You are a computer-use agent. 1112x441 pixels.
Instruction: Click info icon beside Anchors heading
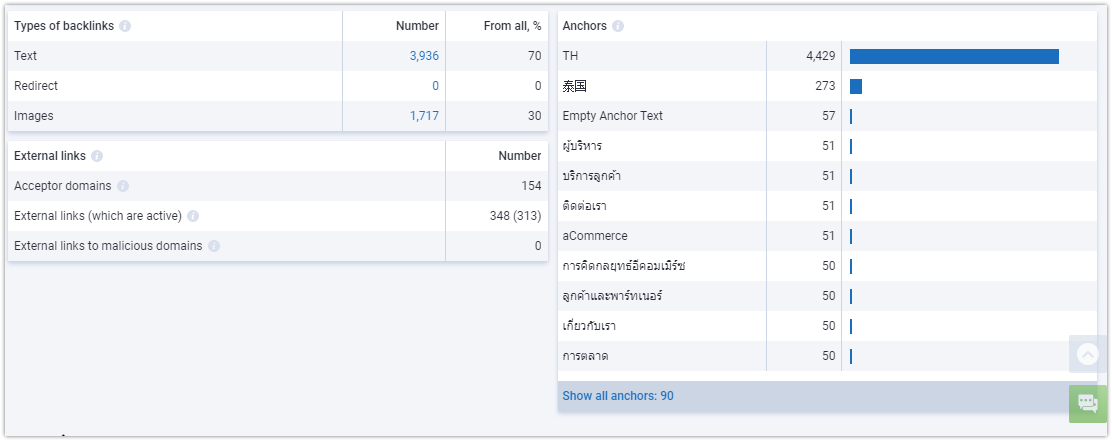point(618,26)
